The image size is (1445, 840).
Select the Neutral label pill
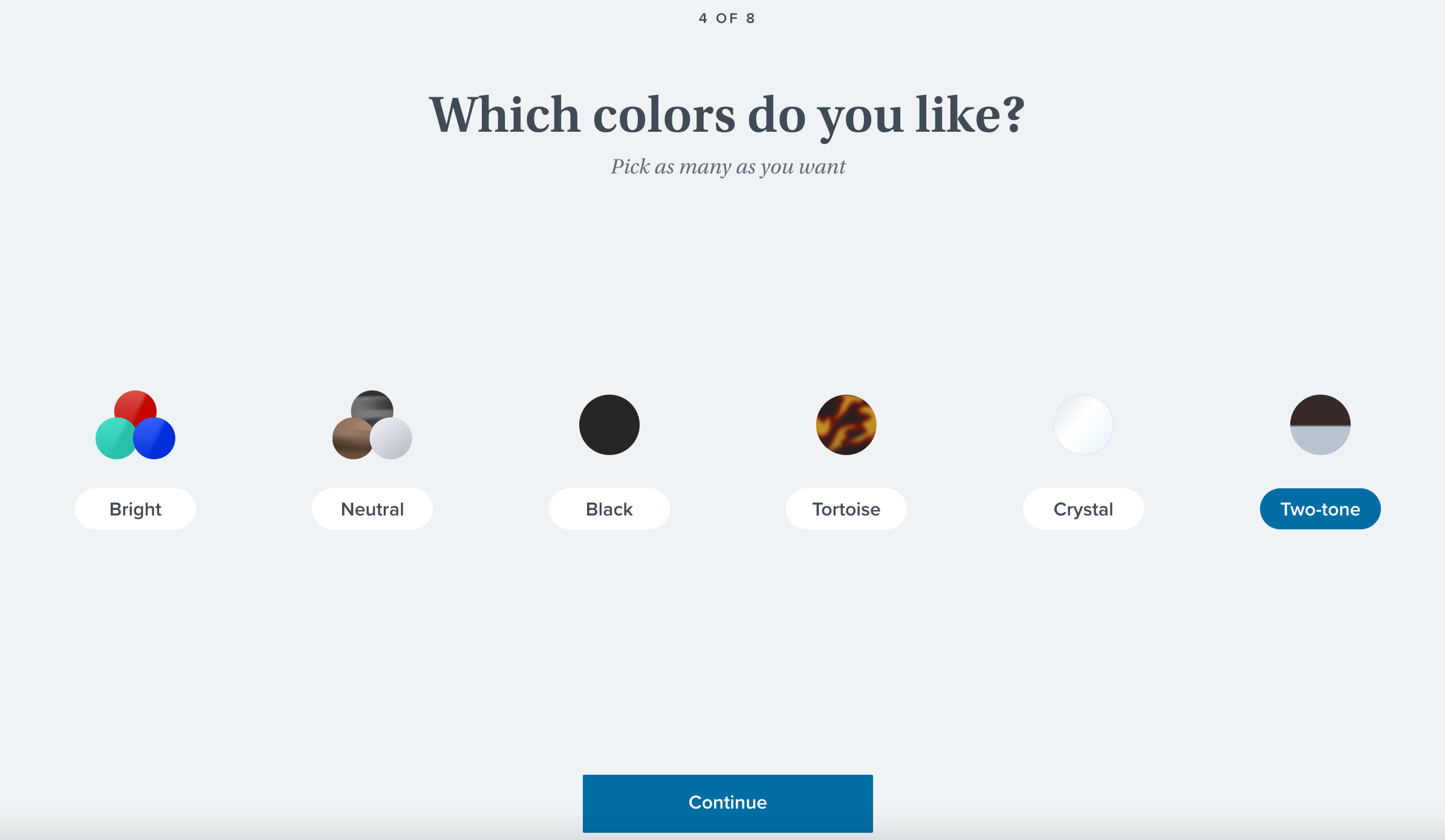372,509
